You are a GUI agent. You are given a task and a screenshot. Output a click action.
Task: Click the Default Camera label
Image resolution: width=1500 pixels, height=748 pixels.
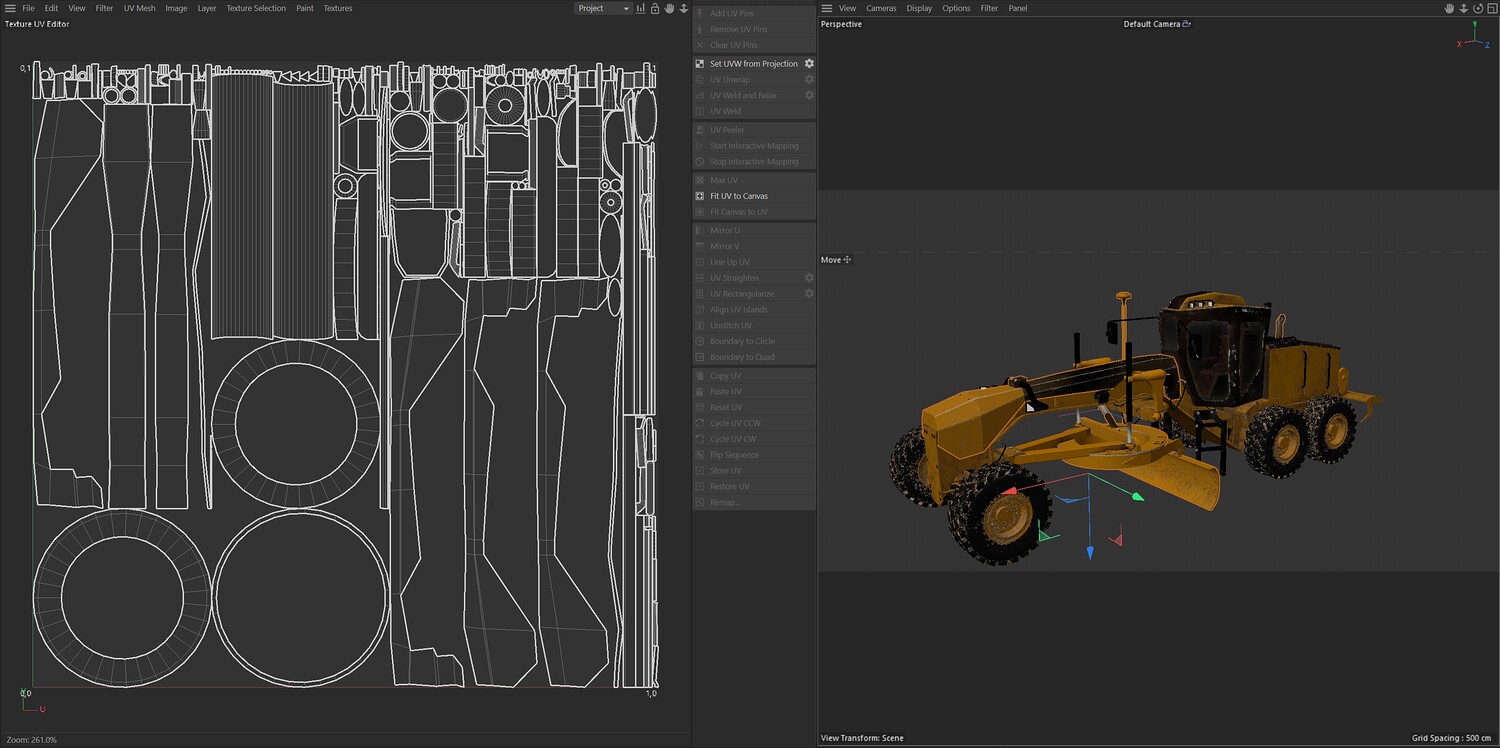coord(1152,24)
